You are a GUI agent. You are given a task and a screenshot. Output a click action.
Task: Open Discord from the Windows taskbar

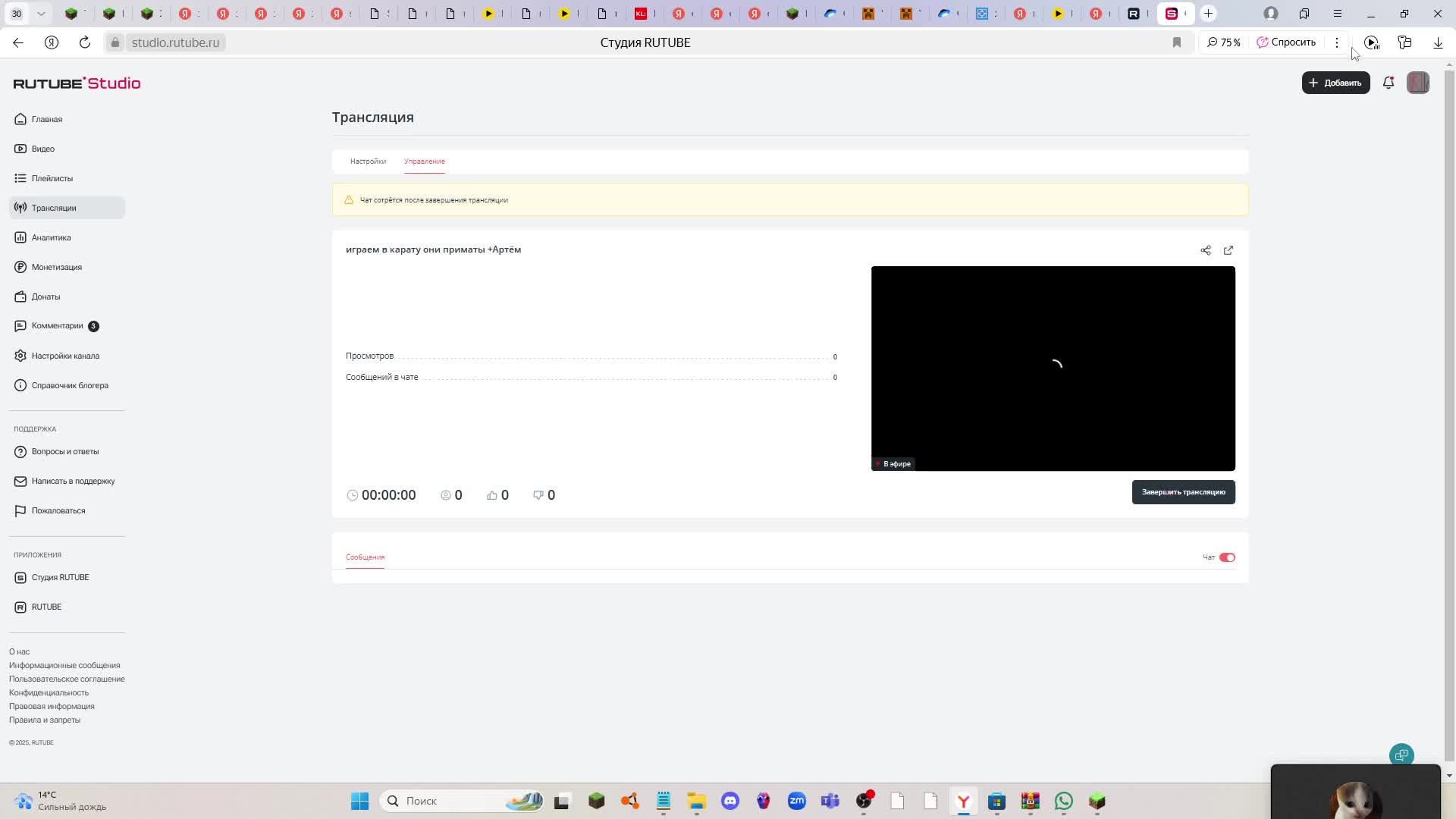pos(730,801)
